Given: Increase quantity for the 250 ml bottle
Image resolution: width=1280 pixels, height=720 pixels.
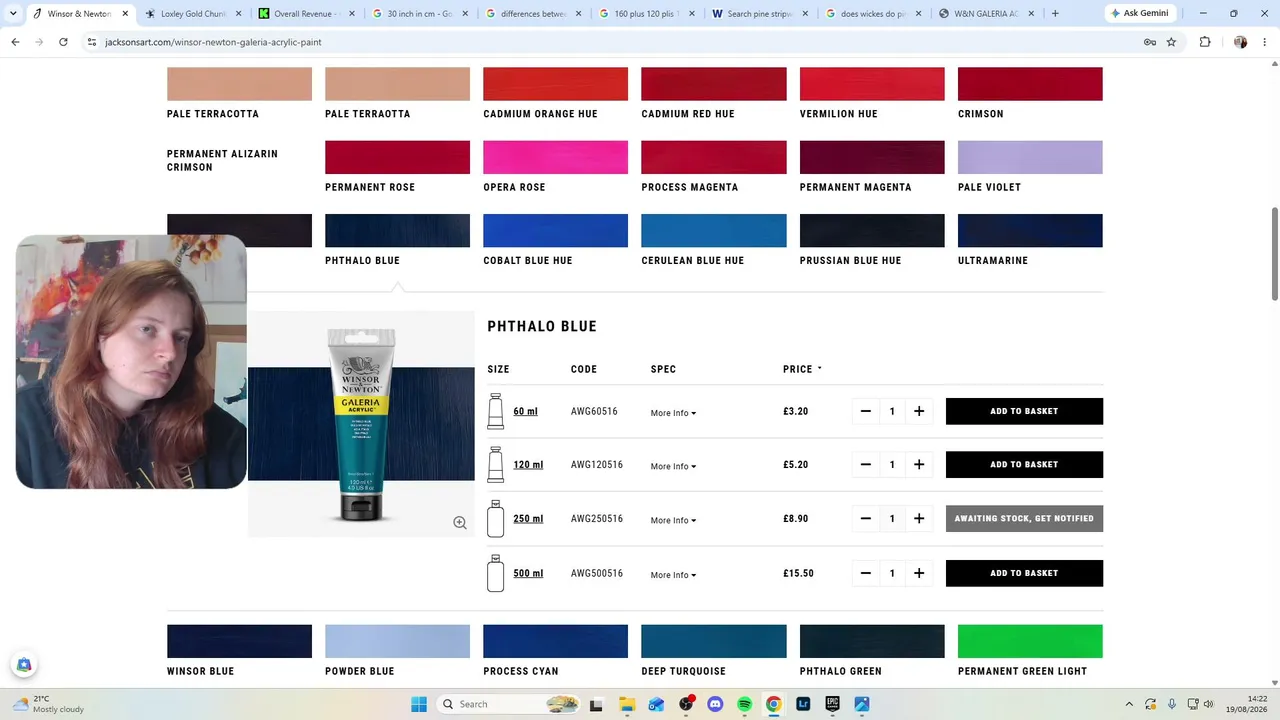Looking at the screenshot, I should [919, 518].
